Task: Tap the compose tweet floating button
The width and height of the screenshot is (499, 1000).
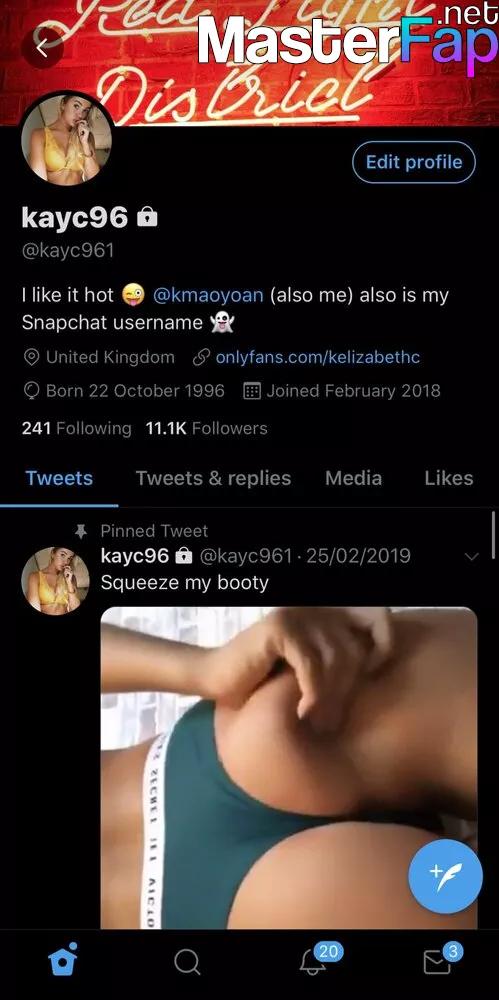Action: point(445,876)
